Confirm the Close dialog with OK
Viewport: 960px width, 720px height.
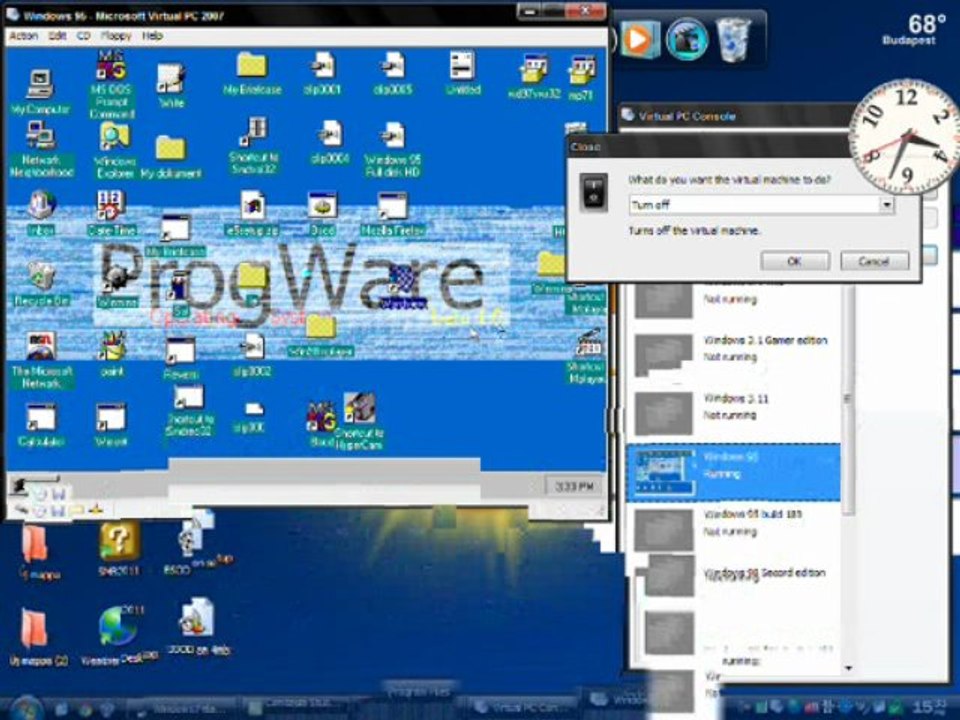795,261
